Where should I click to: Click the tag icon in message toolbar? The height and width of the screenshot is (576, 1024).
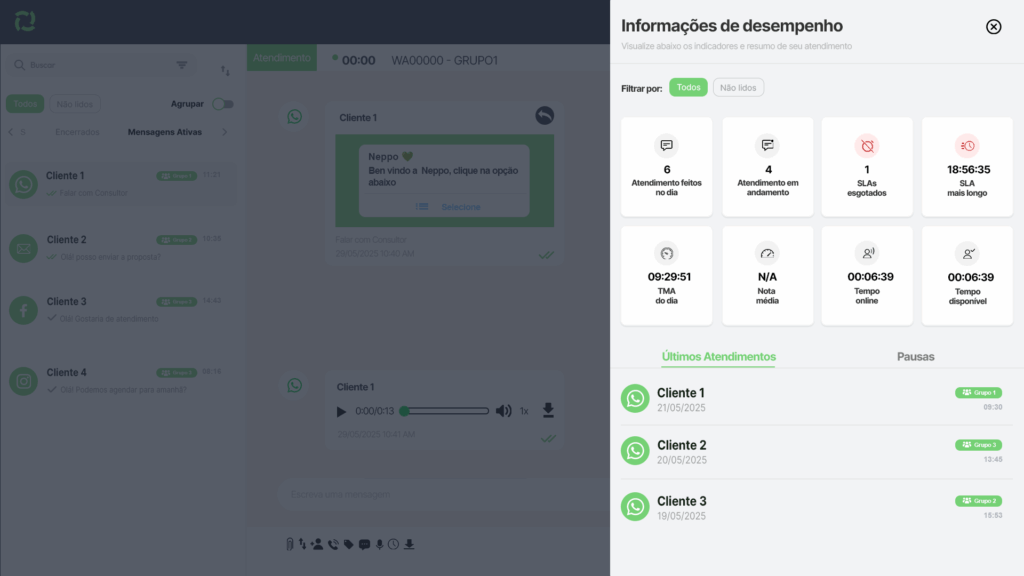[x=348, y=544]
